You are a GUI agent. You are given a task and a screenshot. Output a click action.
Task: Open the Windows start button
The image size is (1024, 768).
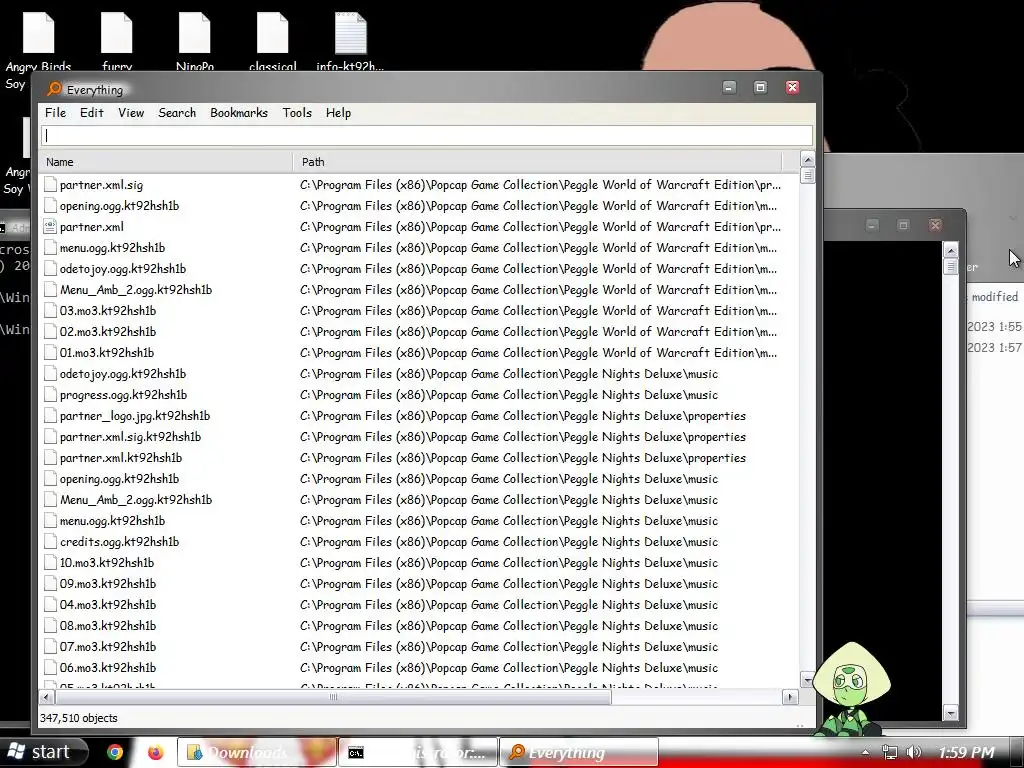(43, 752)
